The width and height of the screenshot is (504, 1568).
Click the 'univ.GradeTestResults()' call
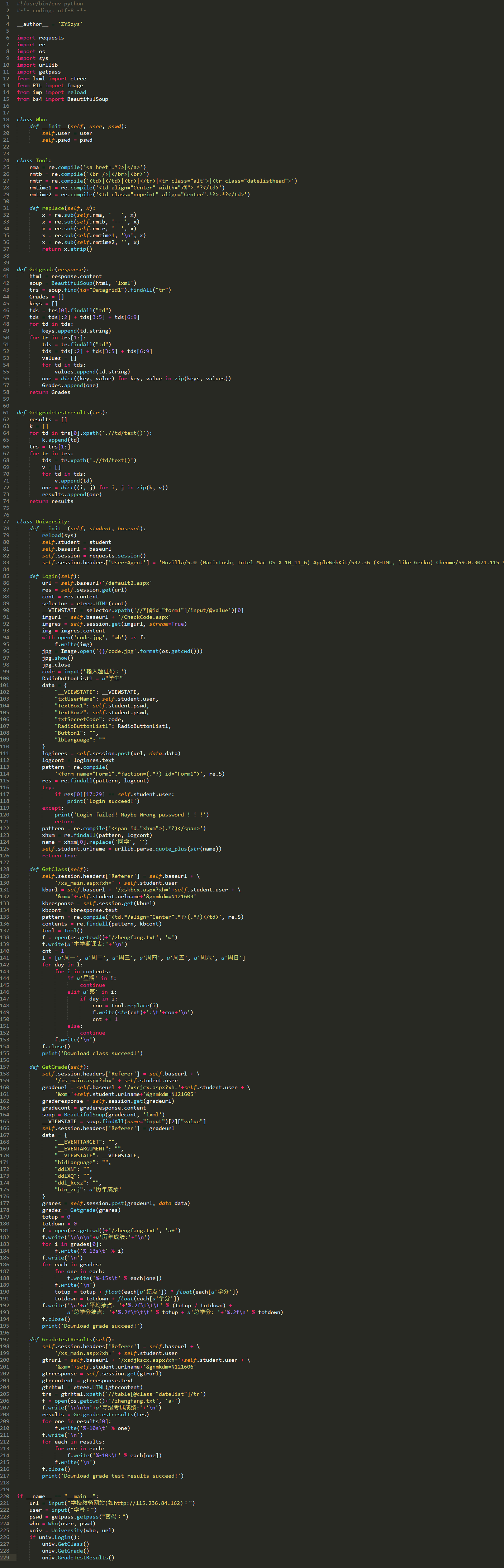pos(78,1557)
